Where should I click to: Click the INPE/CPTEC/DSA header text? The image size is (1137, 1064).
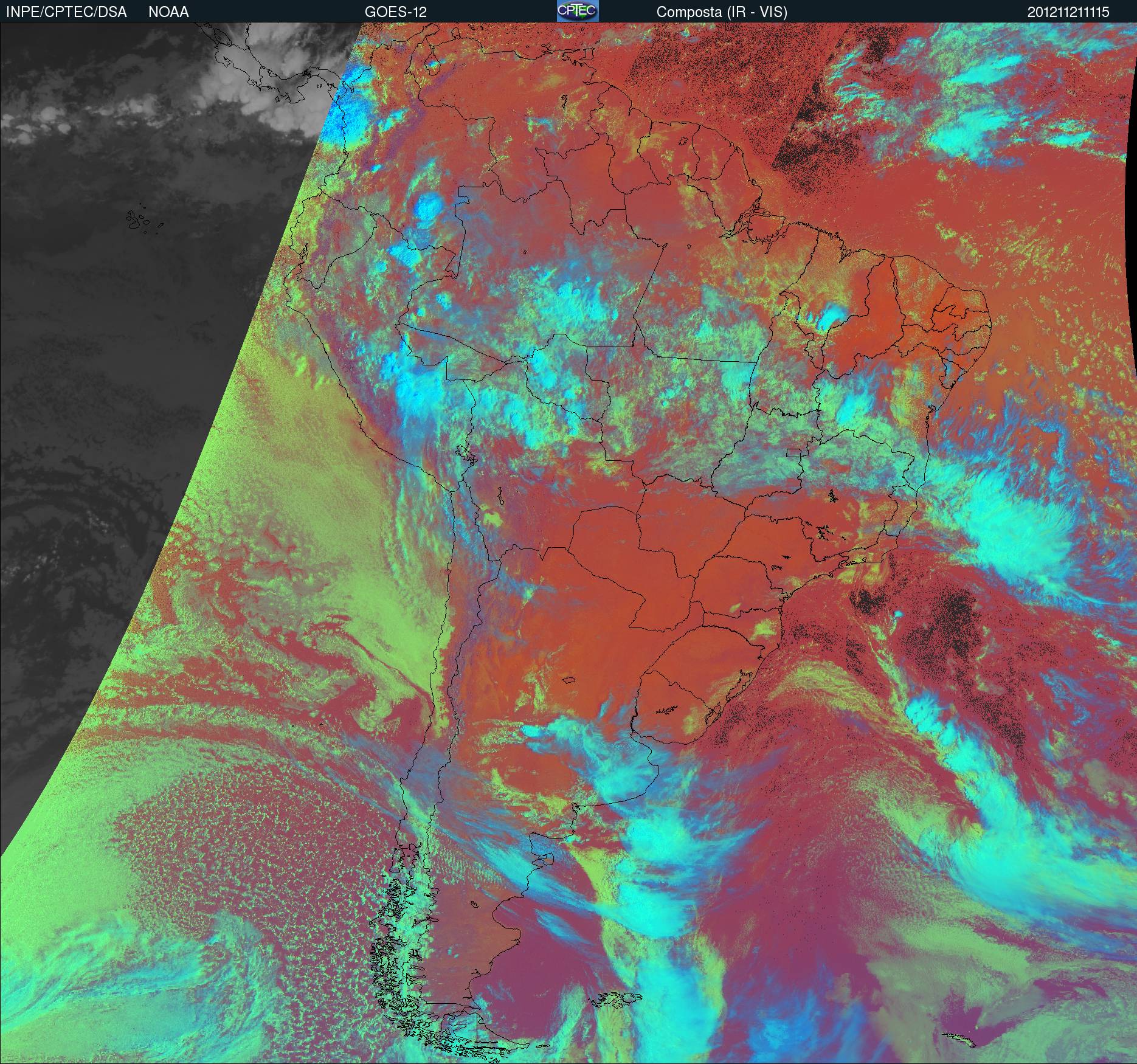click(x=66, y=12)
